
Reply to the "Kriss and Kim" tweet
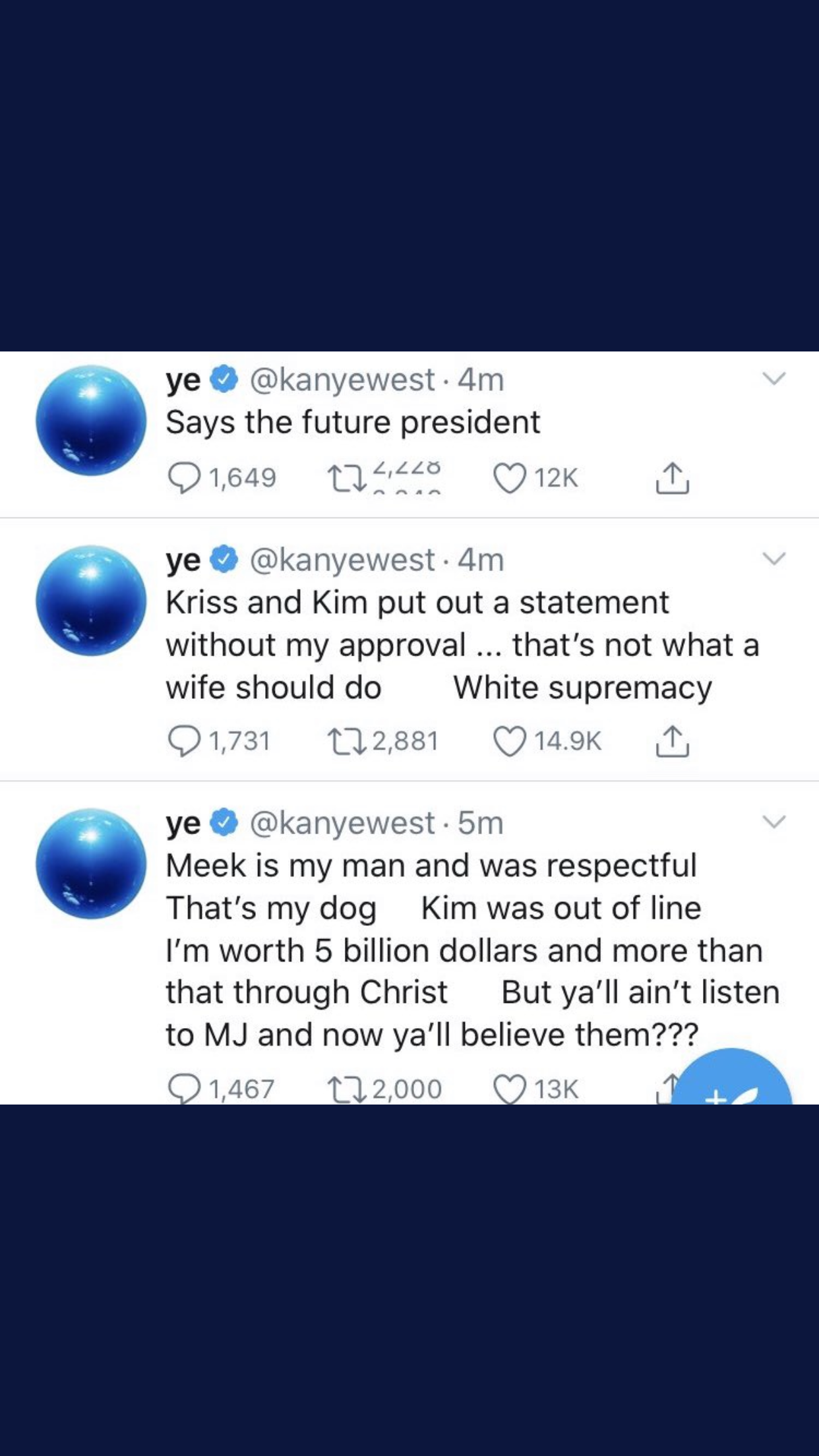[x=184, y=741]
